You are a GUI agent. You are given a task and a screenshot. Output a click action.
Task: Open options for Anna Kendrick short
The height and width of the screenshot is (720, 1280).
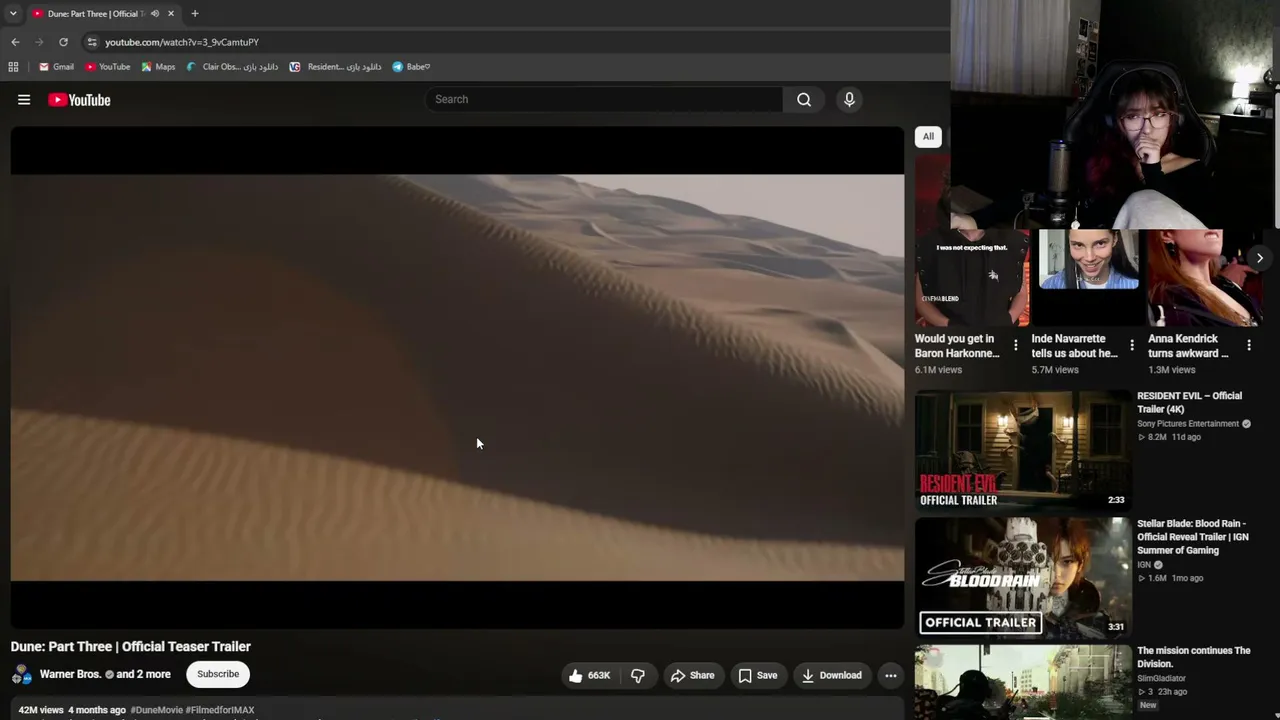pos(1248,345)
